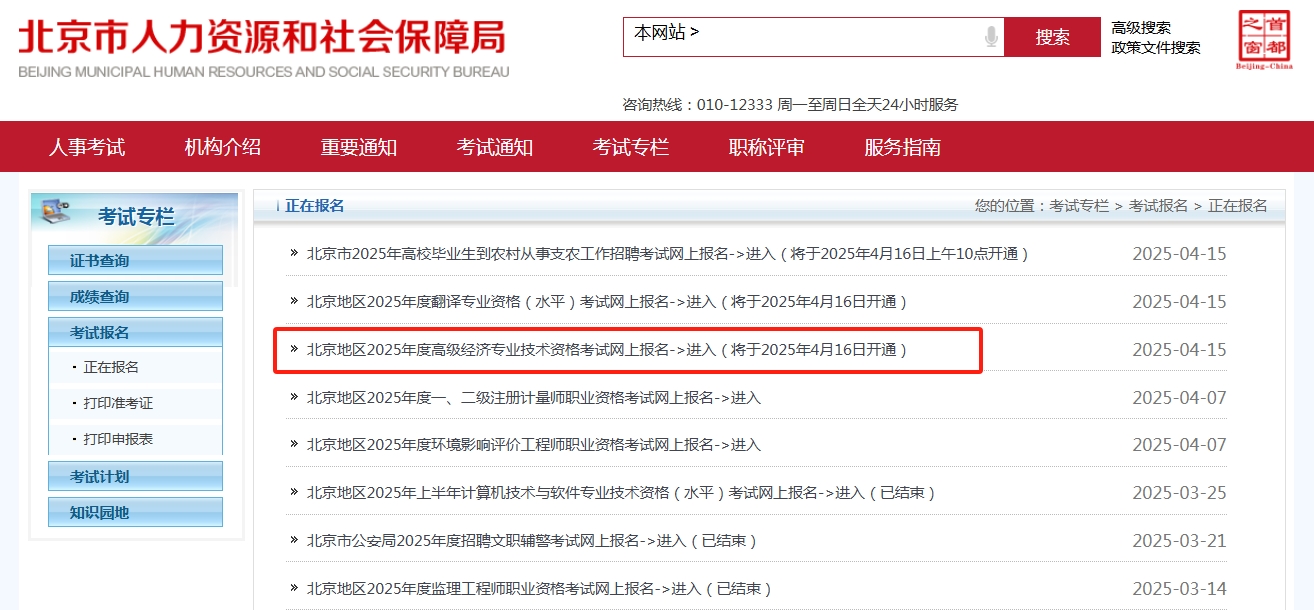Viewport: 1314px width, 610px height.
Task: Click 考试专栏 in the breadcrumb path
Action: point(1079,205)
